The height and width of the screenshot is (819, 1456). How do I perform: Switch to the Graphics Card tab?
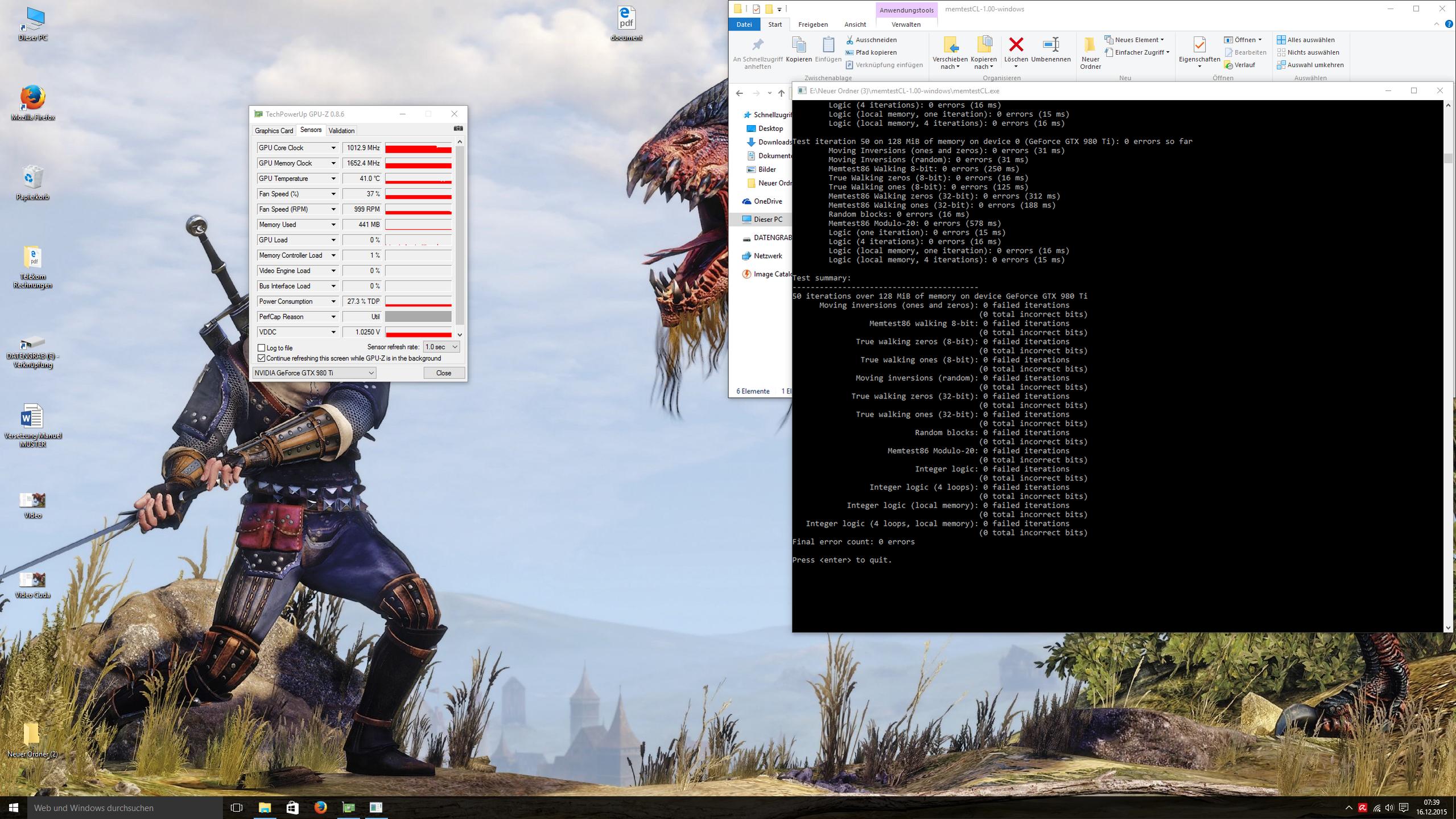point(274,130)
